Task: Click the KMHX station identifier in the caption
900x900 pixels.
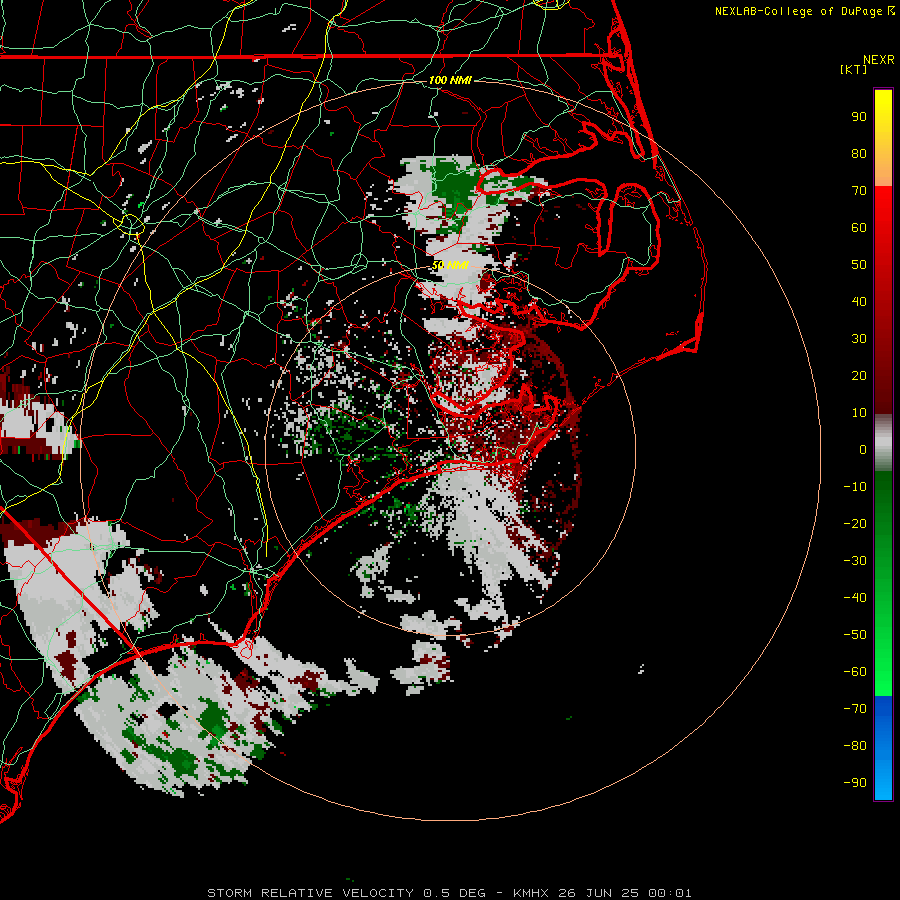Action: [x=530, y=893]
